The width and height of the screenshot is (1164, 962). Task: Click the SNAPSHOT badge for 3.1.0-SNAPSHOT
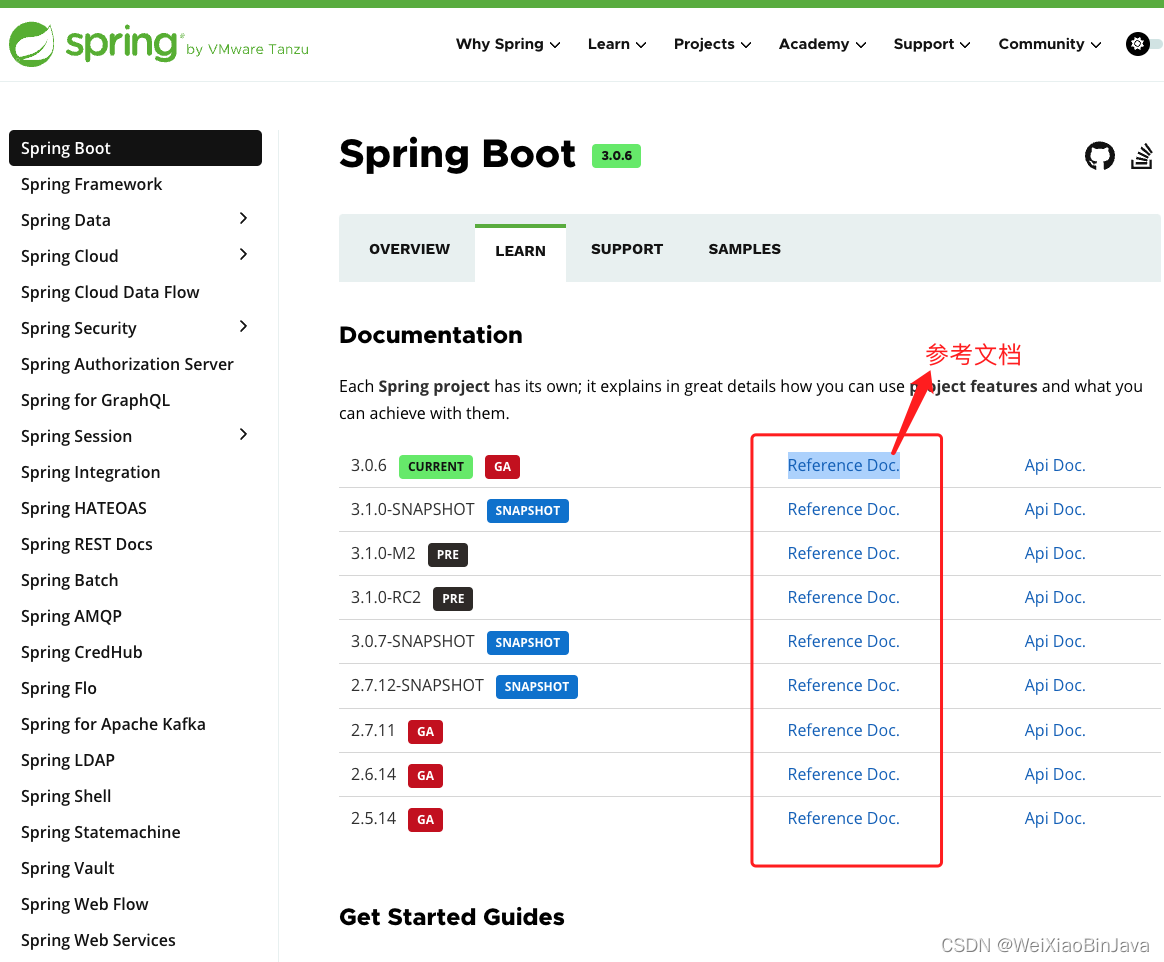(x=528, y=511)
